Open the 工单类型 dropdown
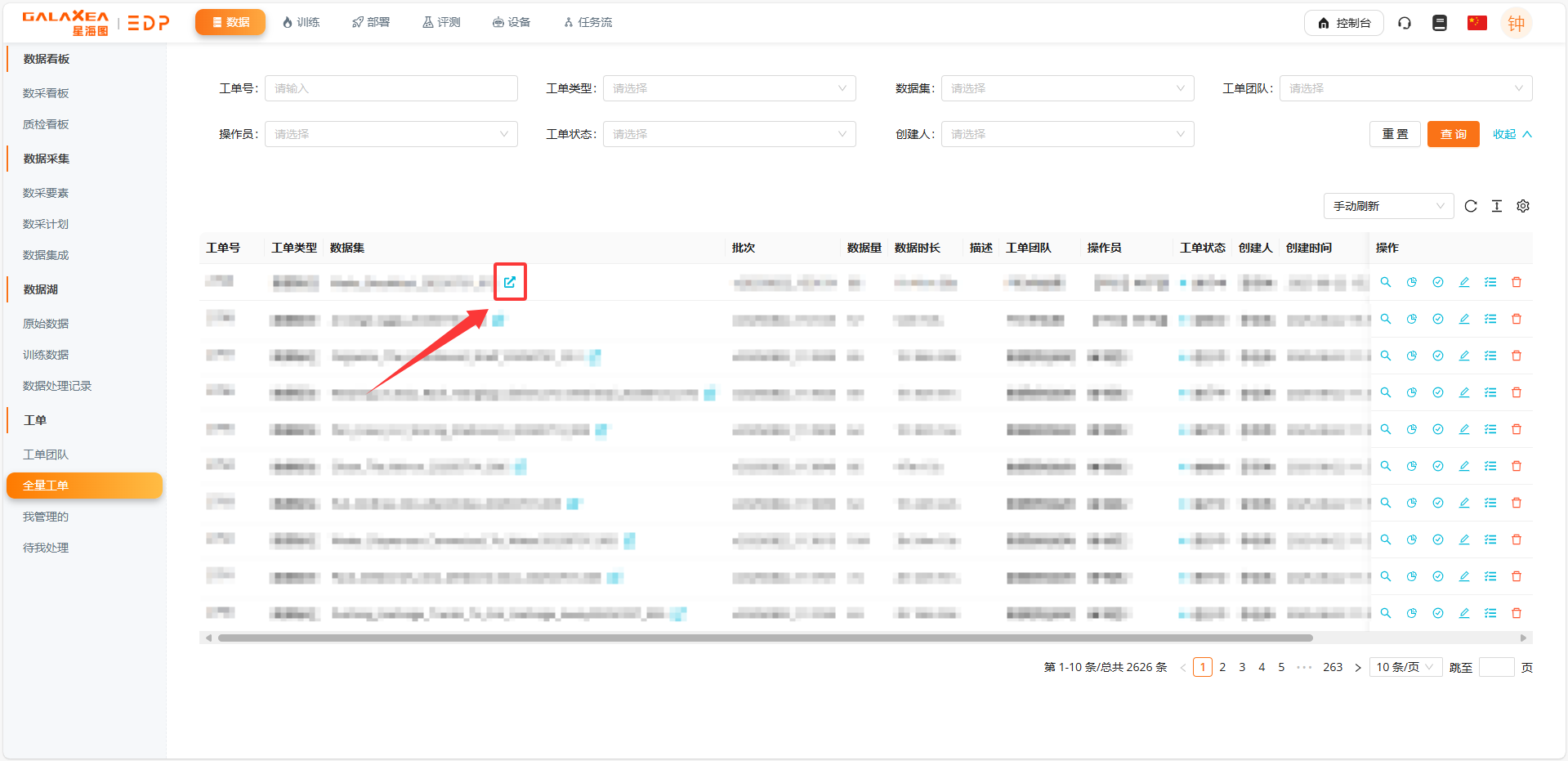 [x=729, y=88]
